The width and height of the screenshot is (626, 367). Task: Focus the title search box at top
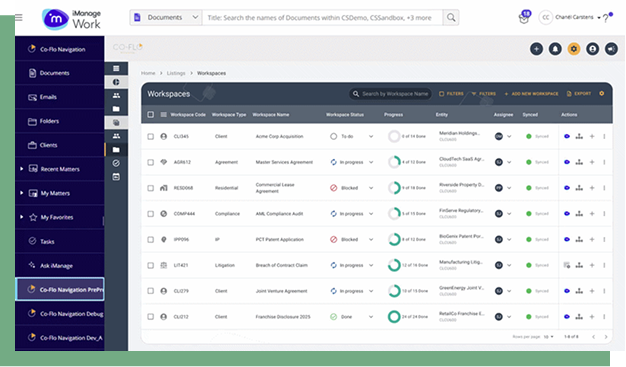click(323, 18)
